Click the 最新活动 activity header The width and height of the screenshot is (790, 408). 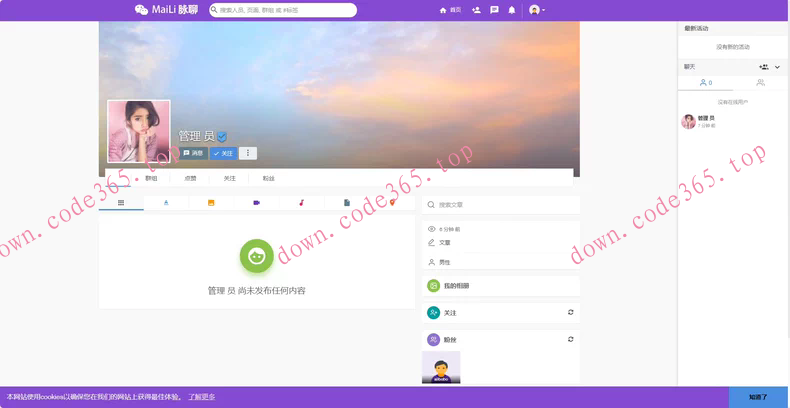pyautogui.click(x=696, y=29)
